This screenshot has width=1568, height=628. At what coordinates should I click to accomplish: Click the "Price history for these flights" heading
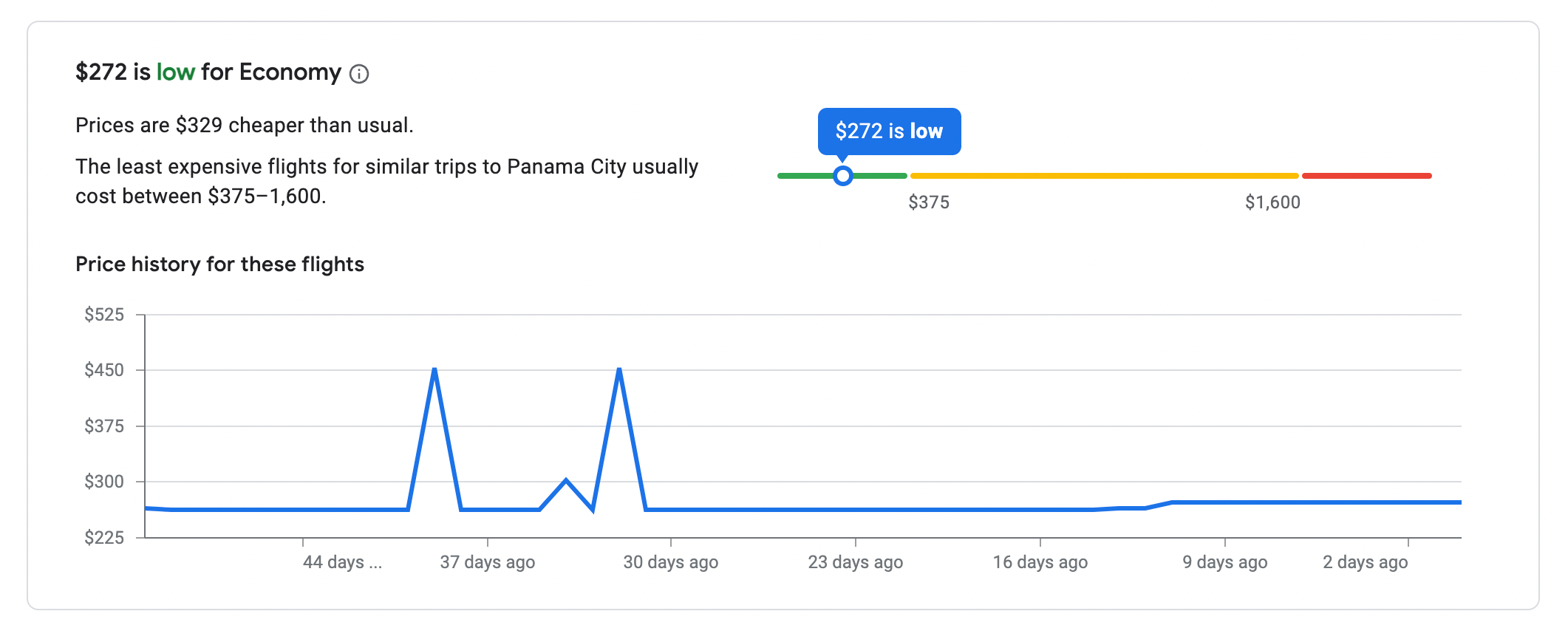(219, 264)
